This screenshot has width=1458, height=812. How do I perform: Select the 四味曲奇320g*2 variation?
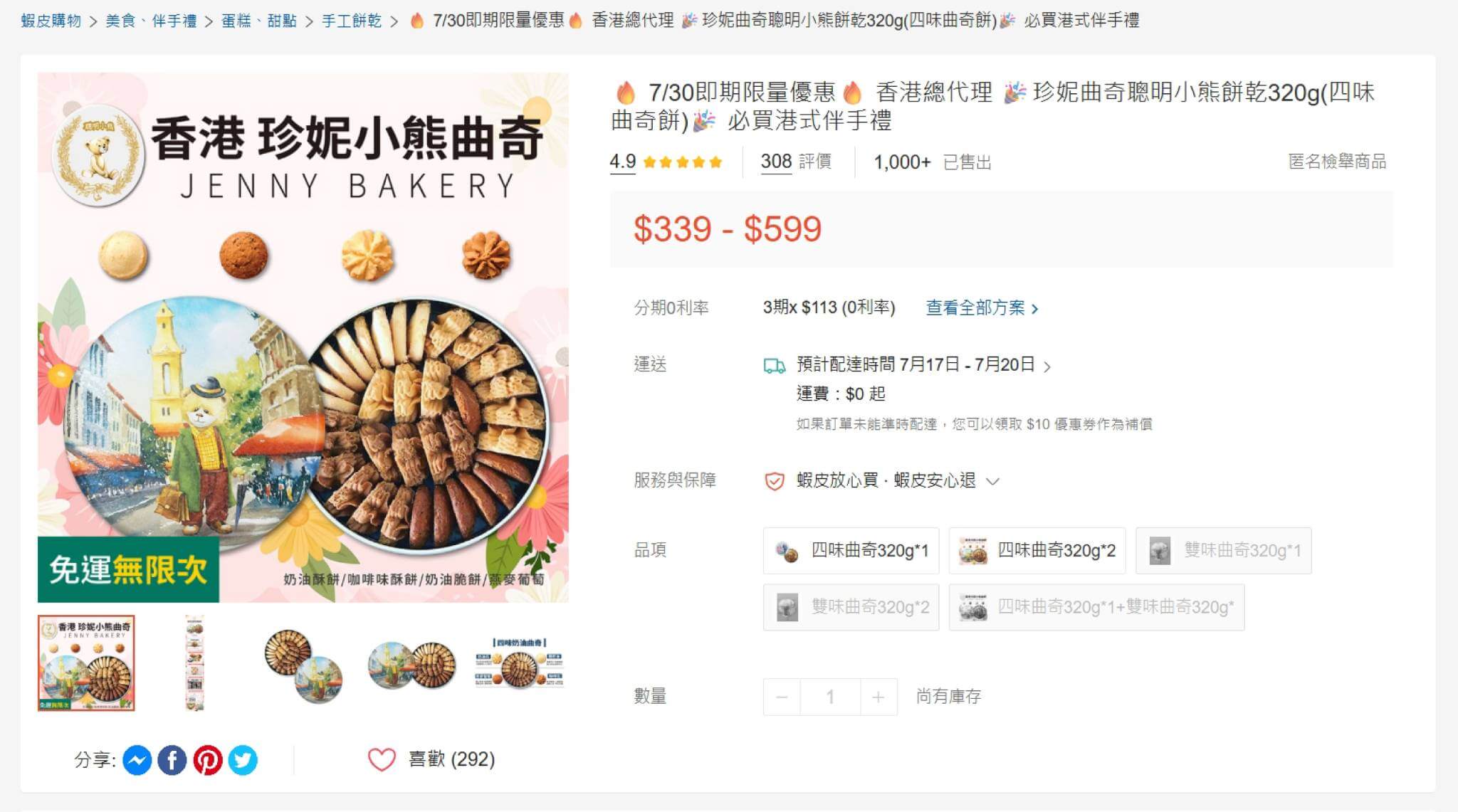1037,551
